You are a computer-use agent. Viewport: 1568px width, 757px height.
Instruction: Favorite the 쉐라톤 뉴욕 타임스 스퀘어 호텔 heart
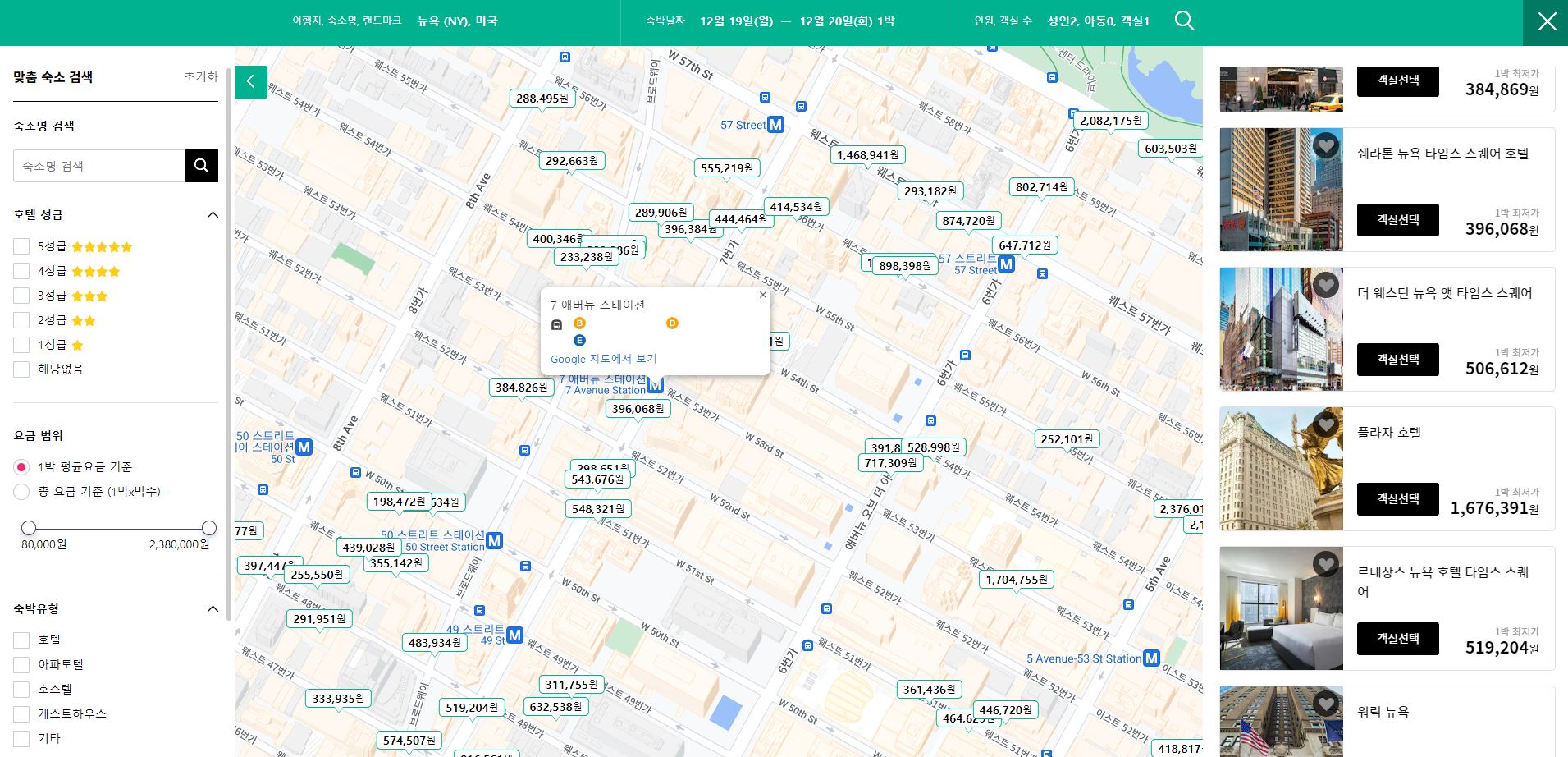(x=1325, y=146)
